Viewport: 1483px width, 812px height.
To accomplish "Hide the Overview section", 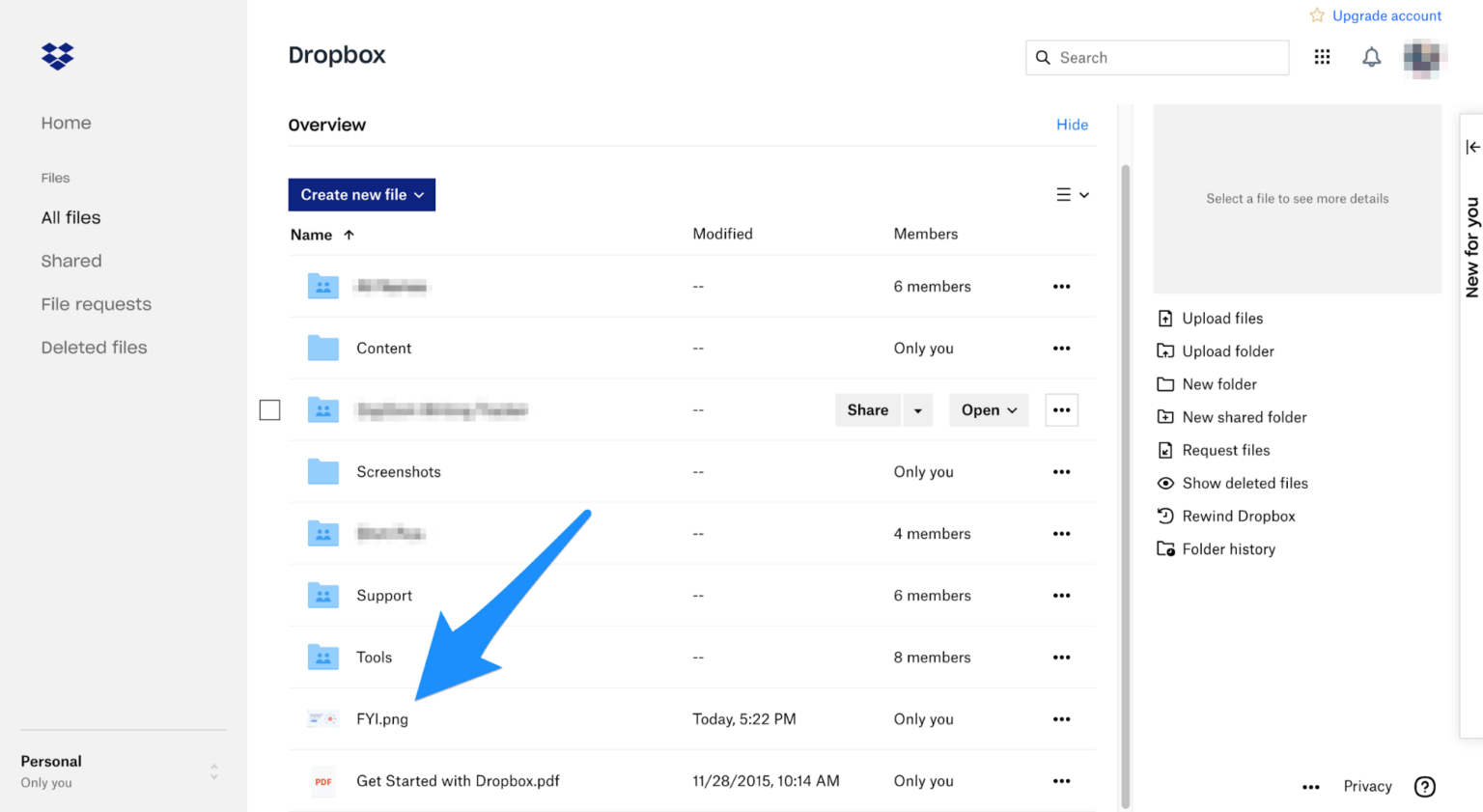I will click(x=1072, y=125).
